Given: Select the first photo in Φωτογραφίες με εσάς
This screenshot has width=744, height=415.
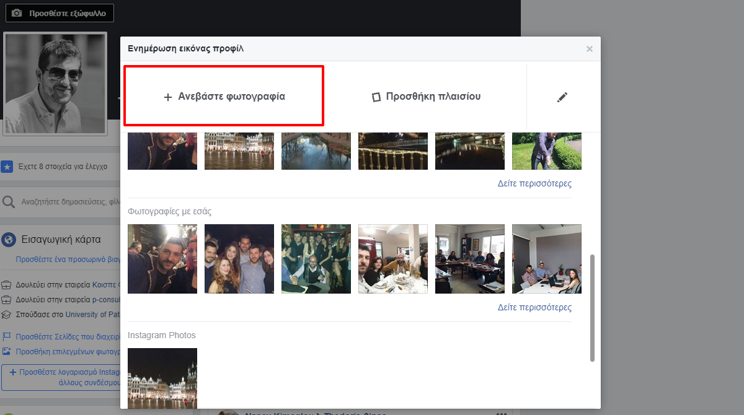Looking at the screenshot, I should [162, 258].
